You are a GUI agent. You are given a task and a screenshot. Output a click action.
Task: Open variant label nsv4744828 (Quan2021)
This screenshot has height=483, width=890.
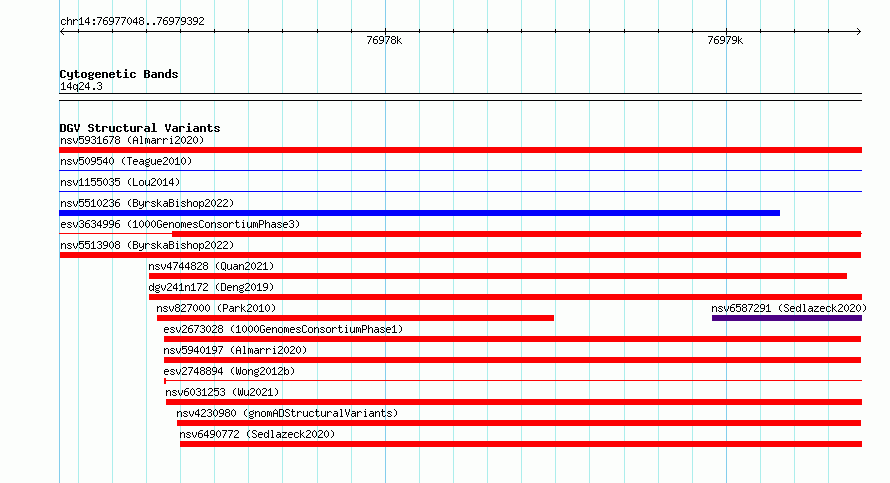tap(211, 266)
